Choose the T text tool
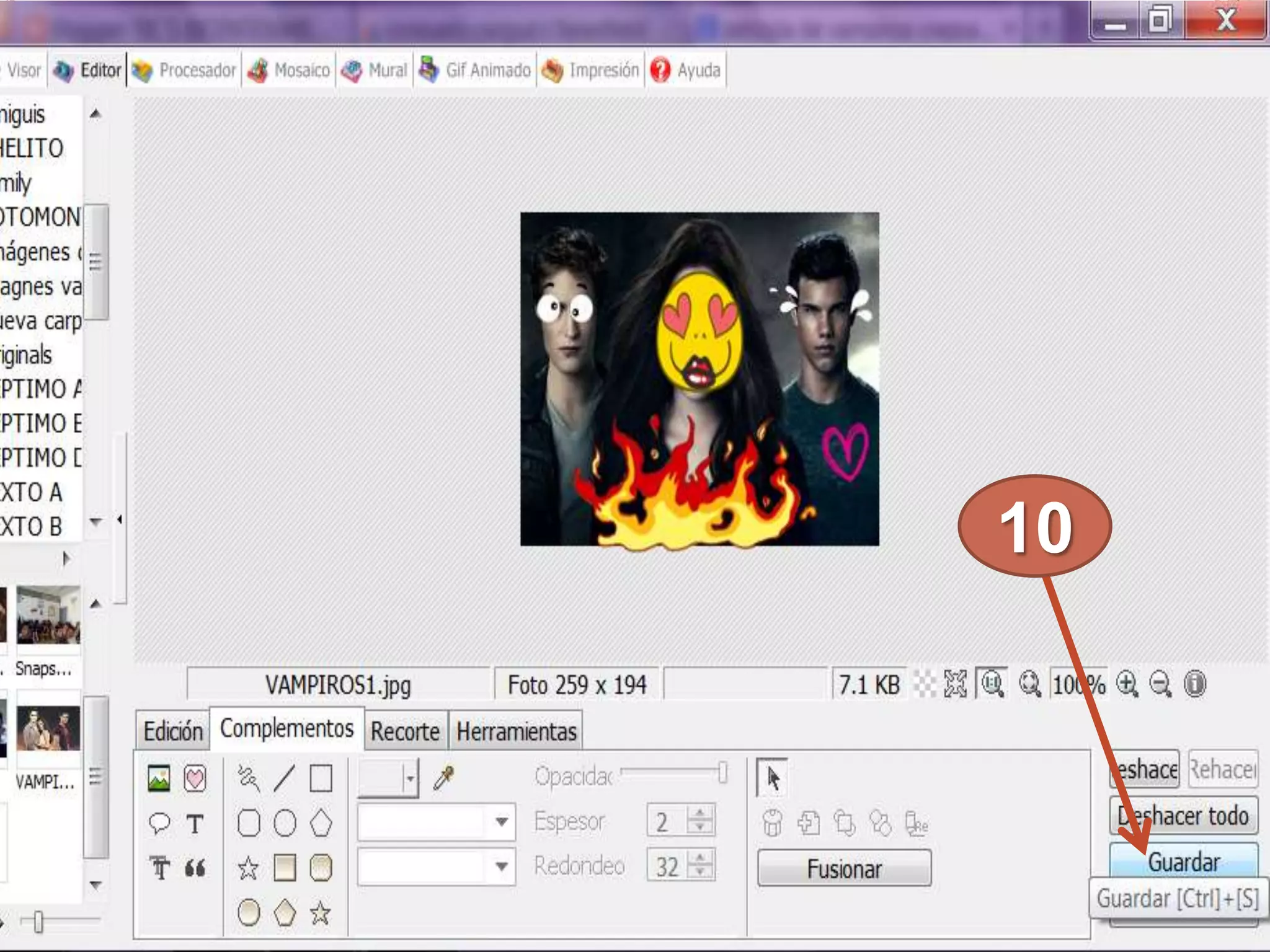 [195, 824]
